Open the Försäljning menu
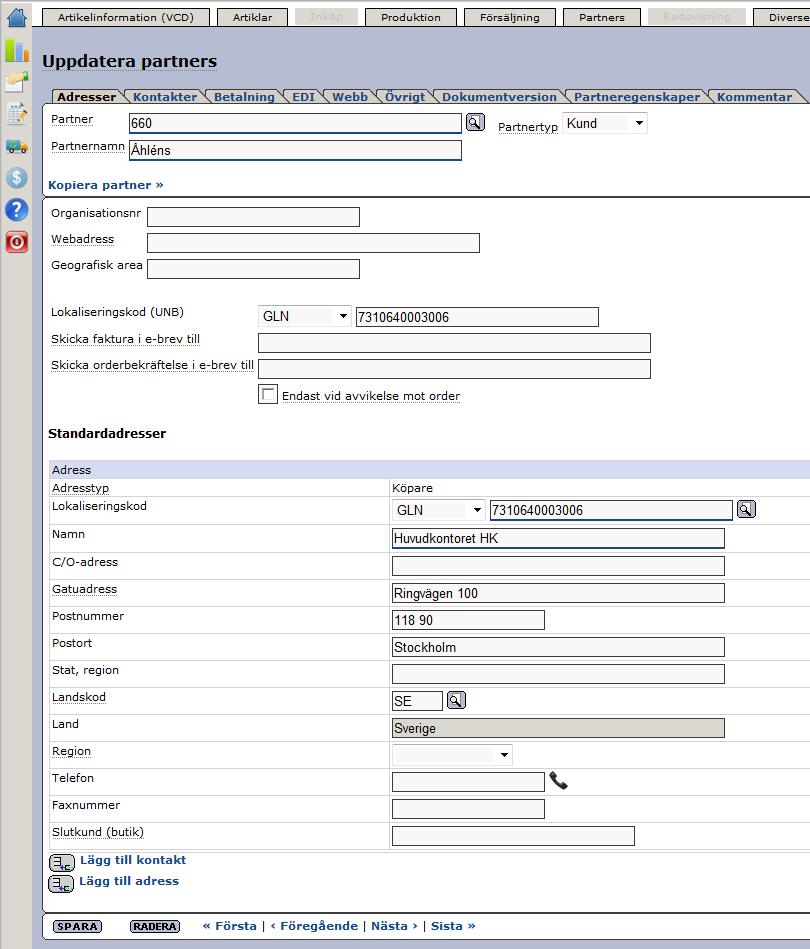 coord(510,17)
